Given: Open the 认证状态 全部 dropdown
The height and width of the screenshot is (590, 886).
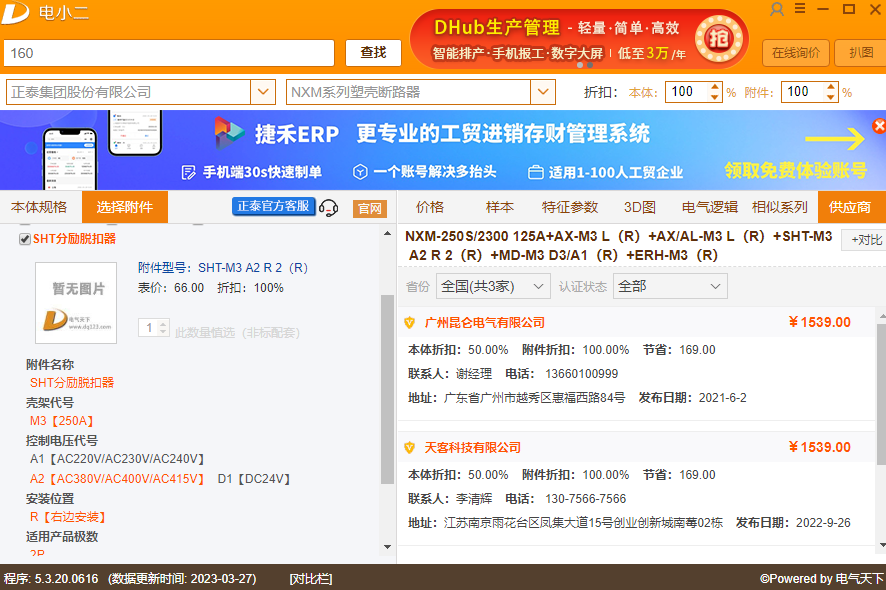Looking at the screenshot, I should tap(670, 287).
